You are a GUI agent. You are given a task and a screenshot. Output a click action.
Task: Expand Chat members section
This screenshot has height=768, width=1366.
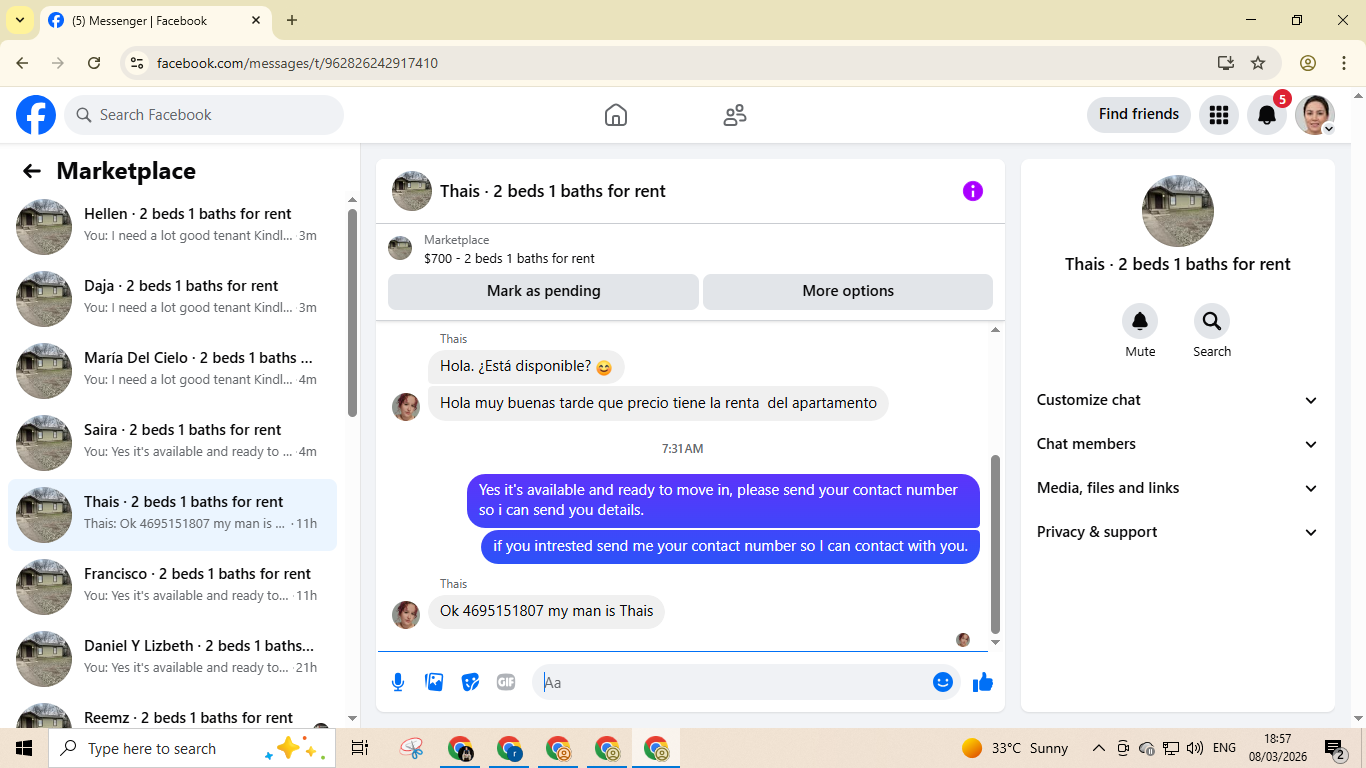[1178, 444]
